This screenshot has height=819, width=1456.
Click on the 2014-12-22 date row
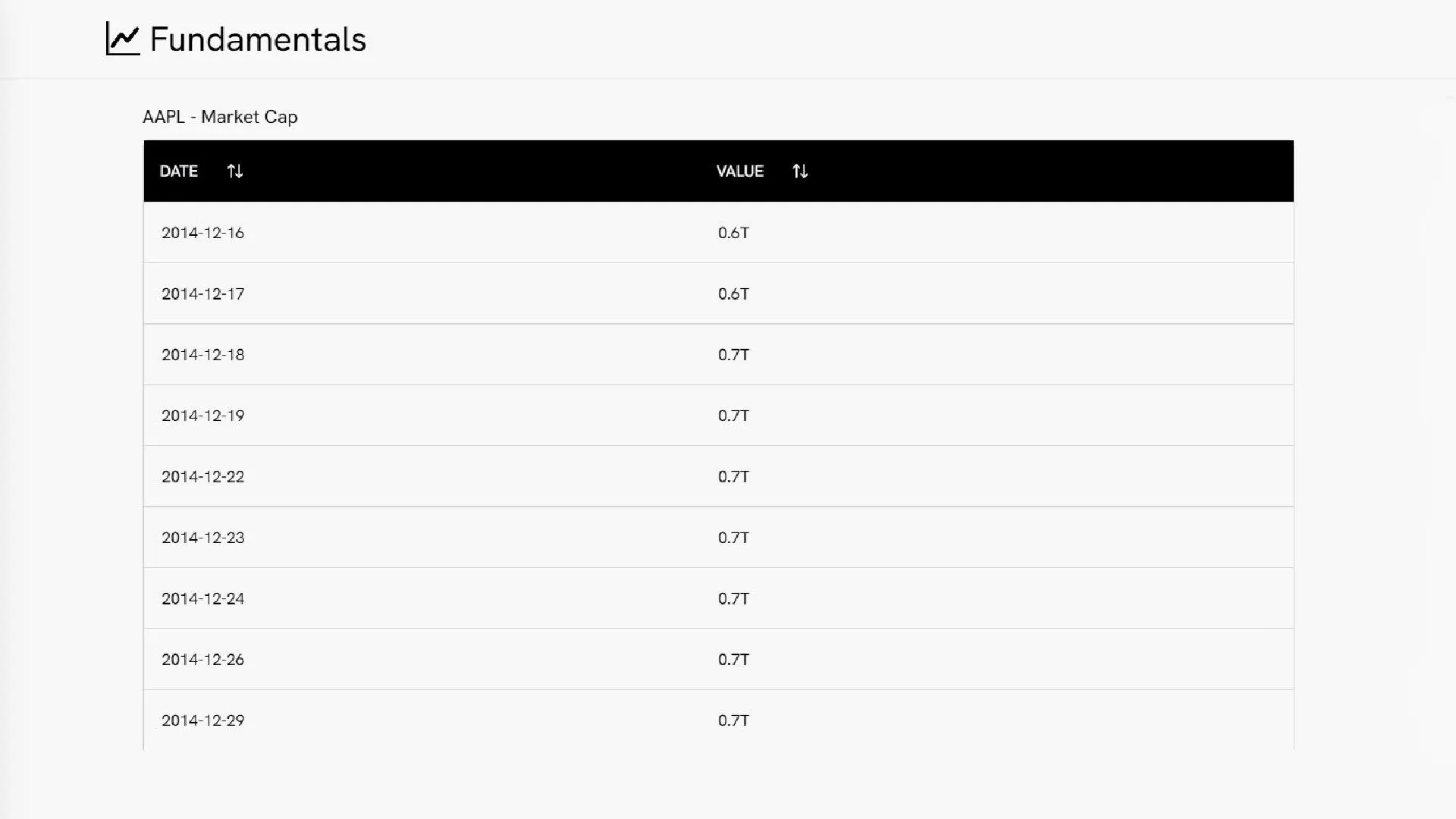[202, 477]
